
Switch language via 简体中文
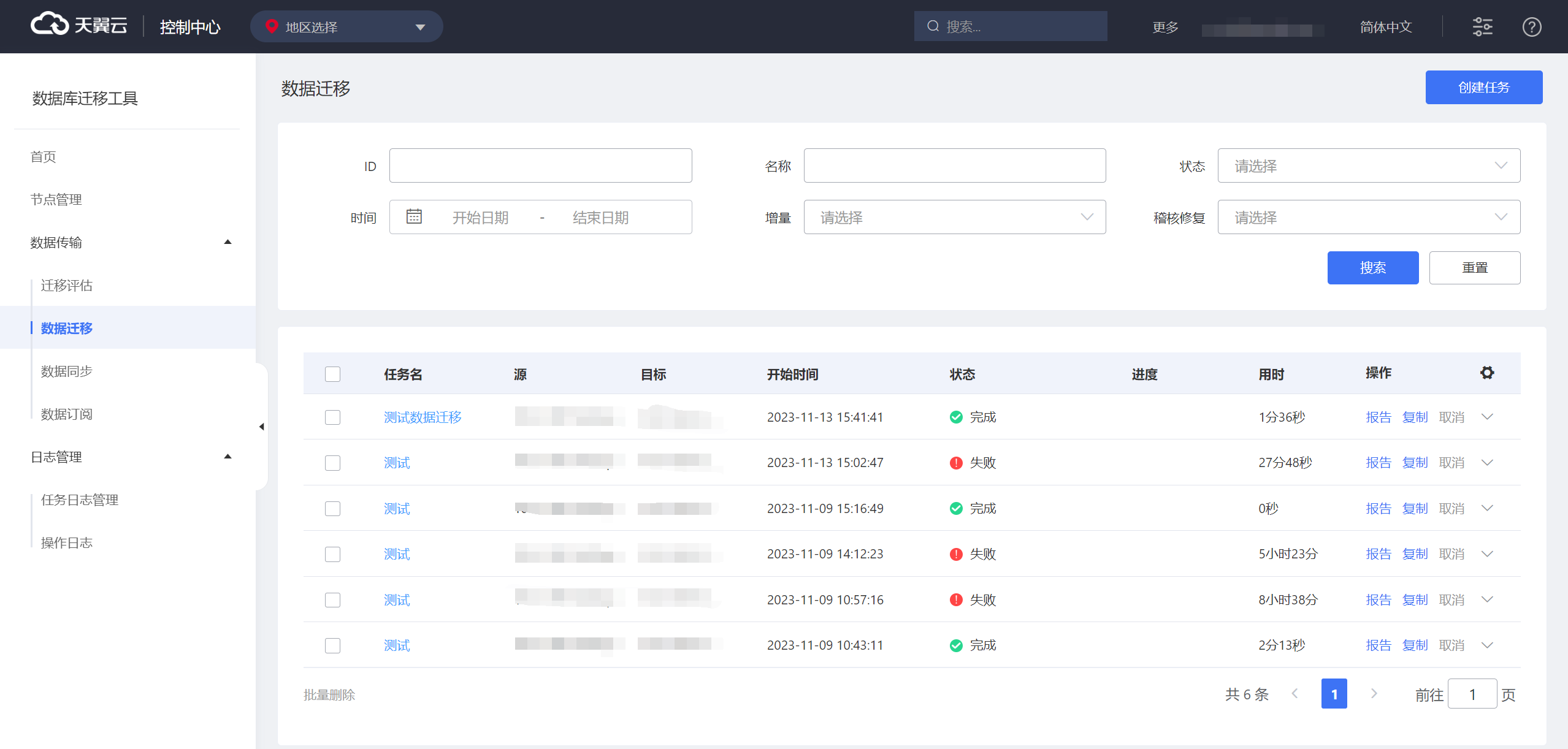coord(1385,27)
